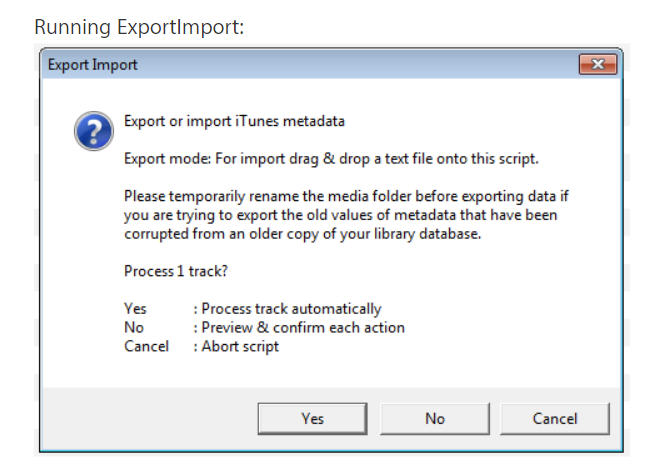Select the Running ExportImport heading text
Image resolution: width=666 pixels, height=465 pixels.
pyautogui.click(x=139, y=27)
